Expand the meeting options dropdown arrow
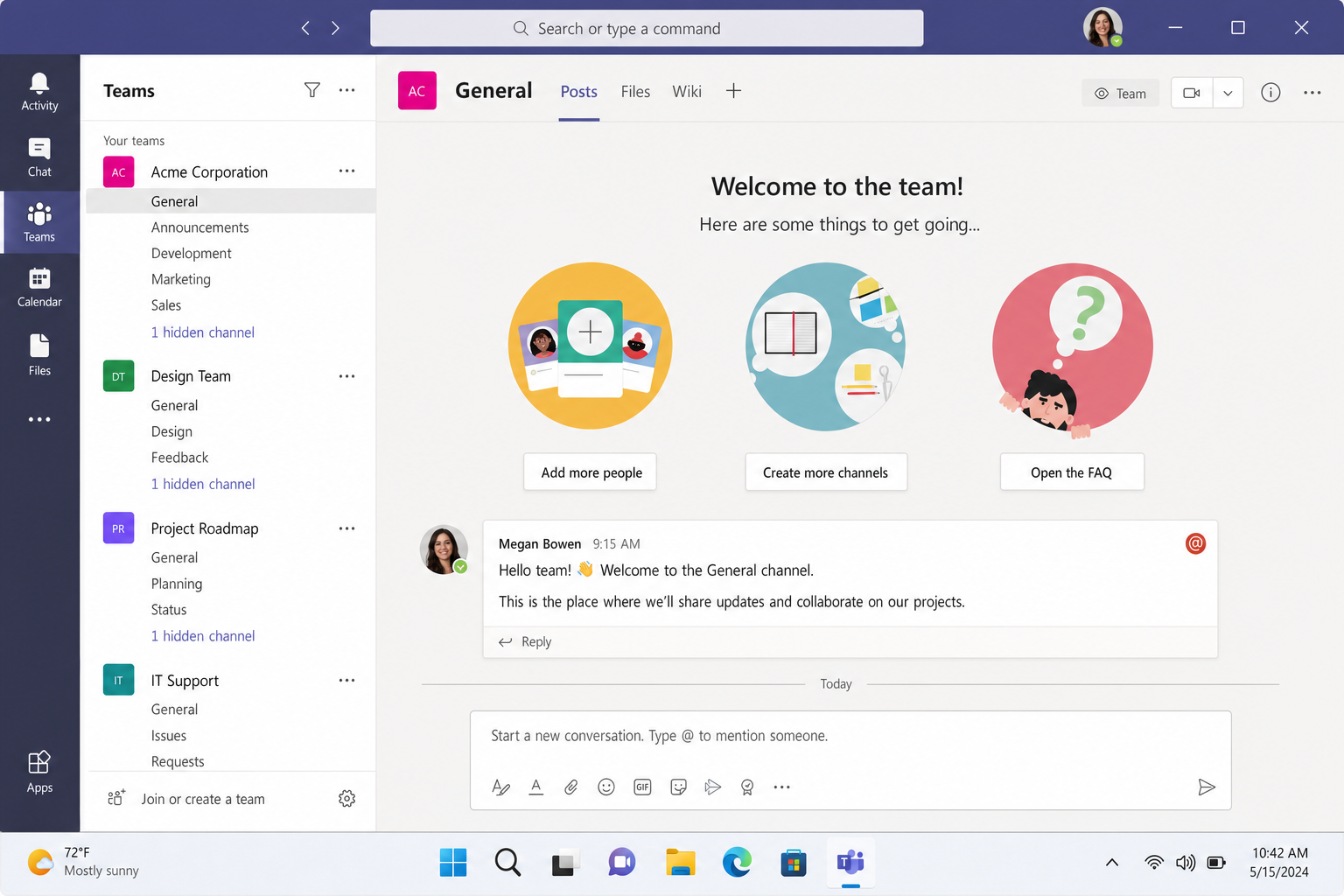 pyautogui.click(x=1228, y=93)
